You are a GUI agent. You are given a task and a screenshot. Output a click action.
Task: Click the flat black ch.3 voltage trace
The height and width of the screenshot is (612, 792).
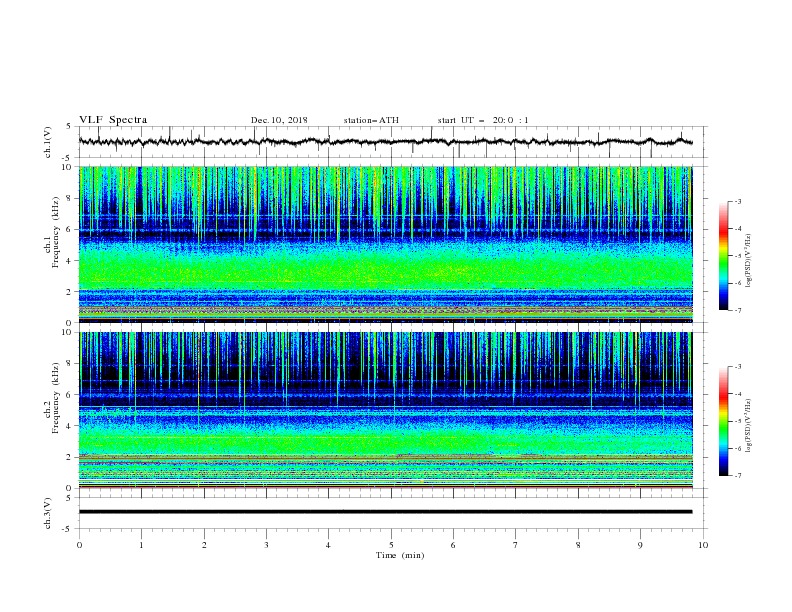[x=386, y=512]
